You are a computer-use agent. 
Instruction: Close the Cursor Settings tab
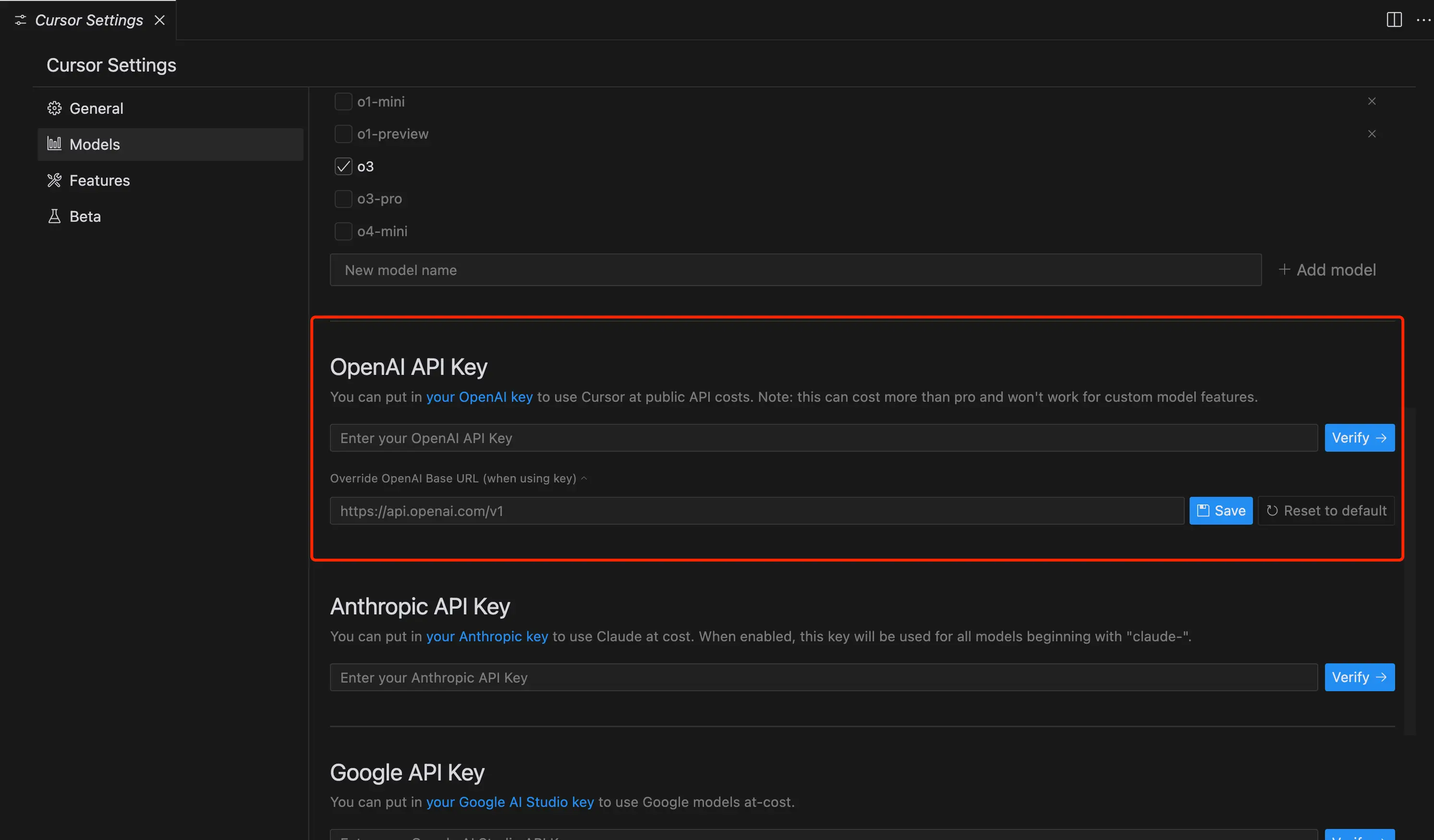tap(160, 21)
